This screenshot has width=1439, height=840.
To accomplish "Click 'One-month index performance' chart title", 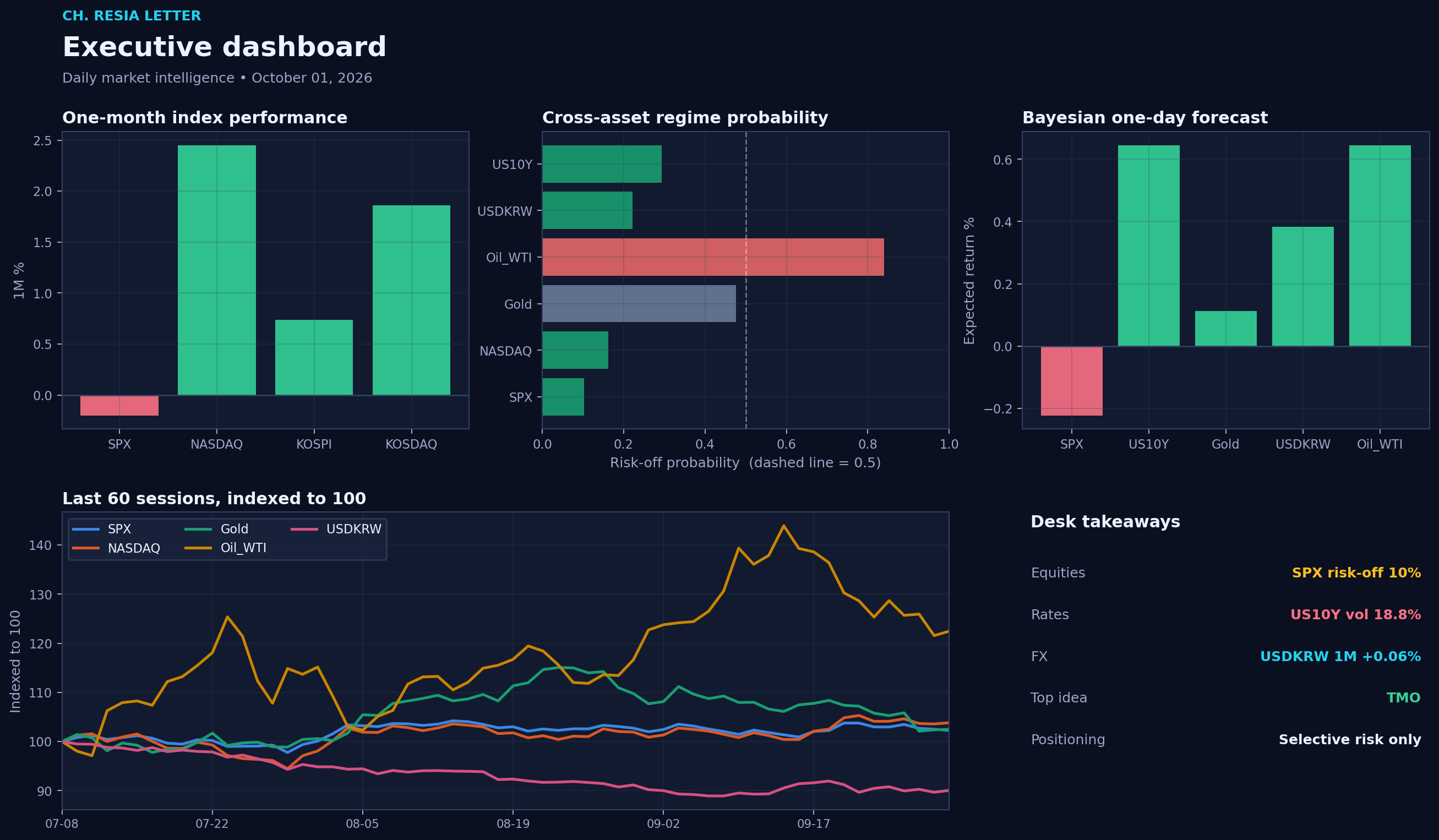I will pos(205,118).
